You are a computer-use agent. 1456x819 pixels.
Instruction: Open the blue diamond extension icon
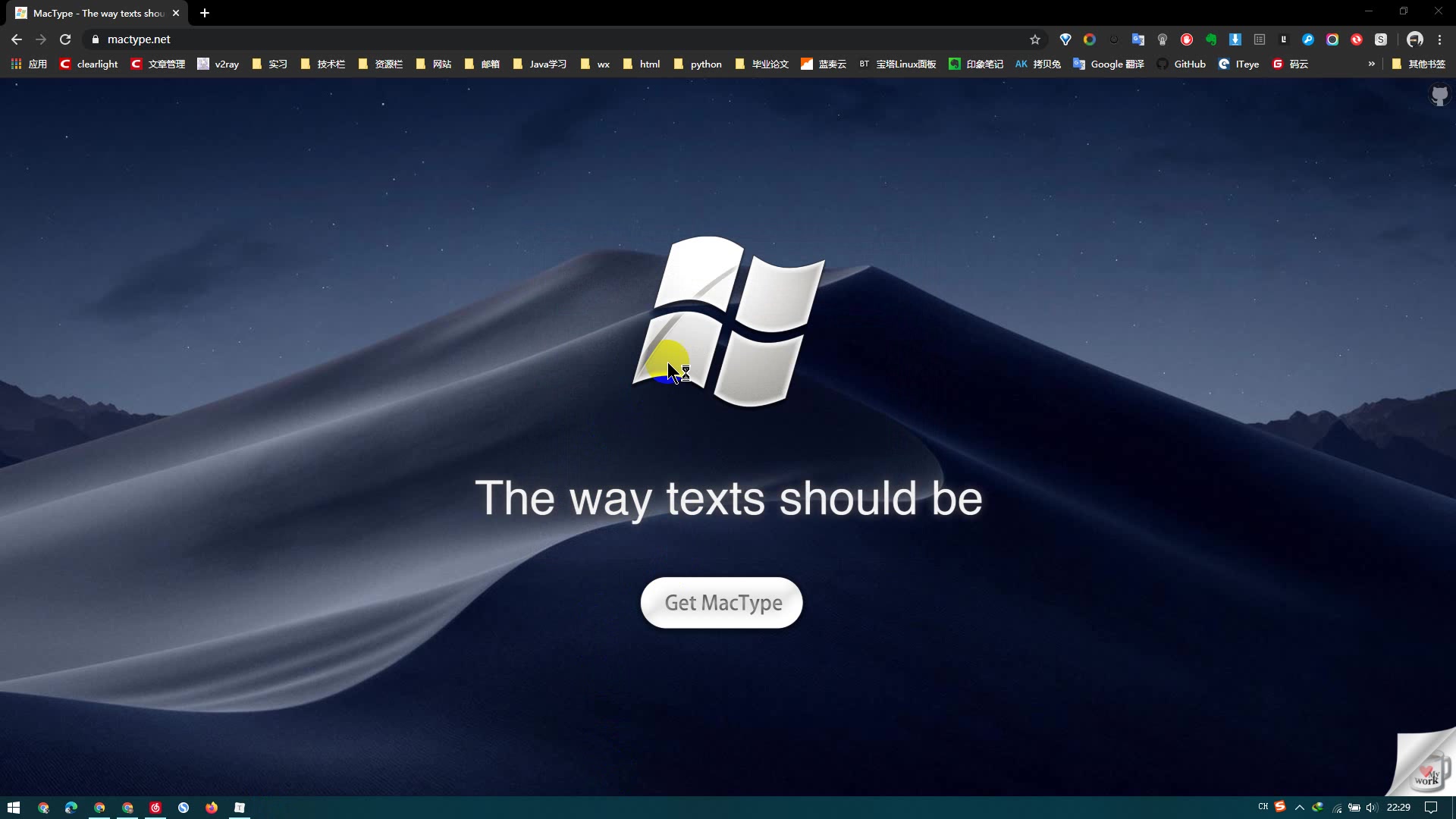pyautogui.click(x=1065, y=39)
